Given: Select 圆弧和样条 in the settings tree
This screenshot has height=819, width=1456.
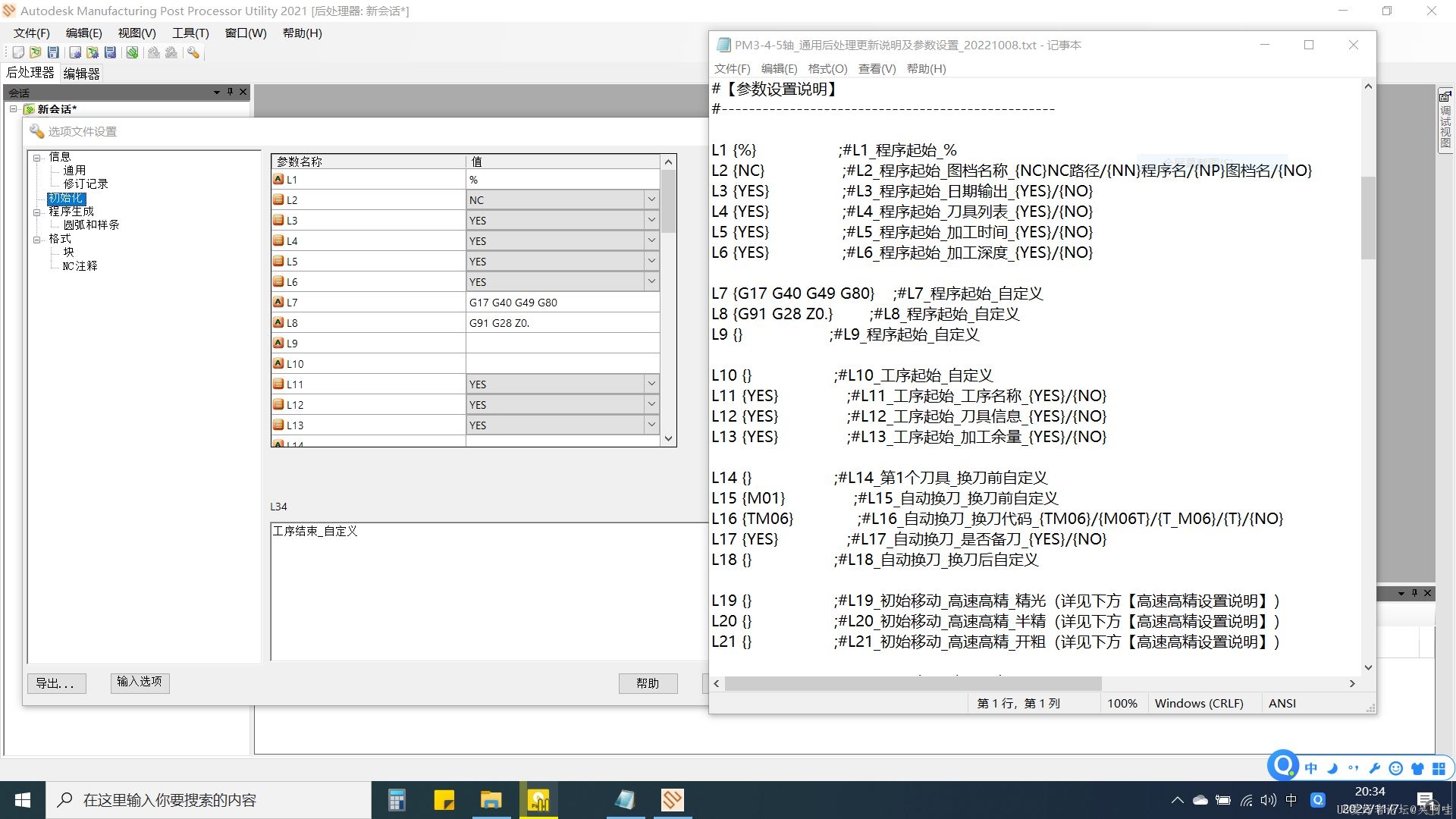Looking at the screenshot, I should 91,225.
